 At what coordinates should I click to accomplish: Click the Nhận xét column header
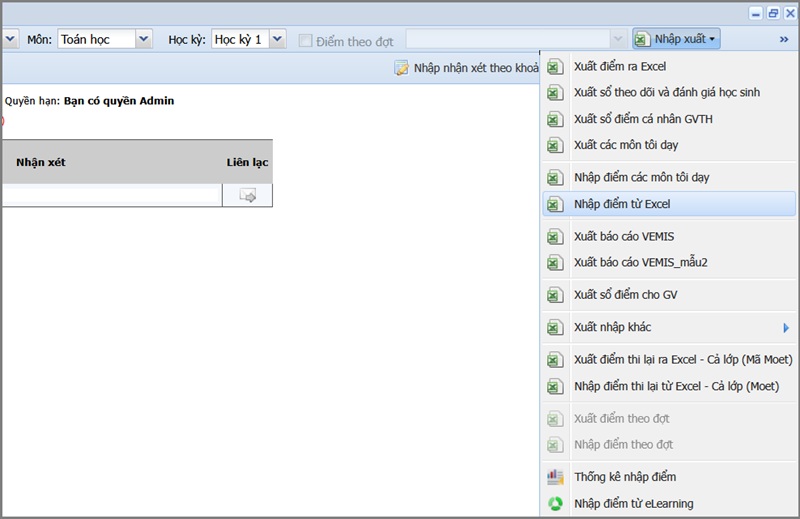41,162
